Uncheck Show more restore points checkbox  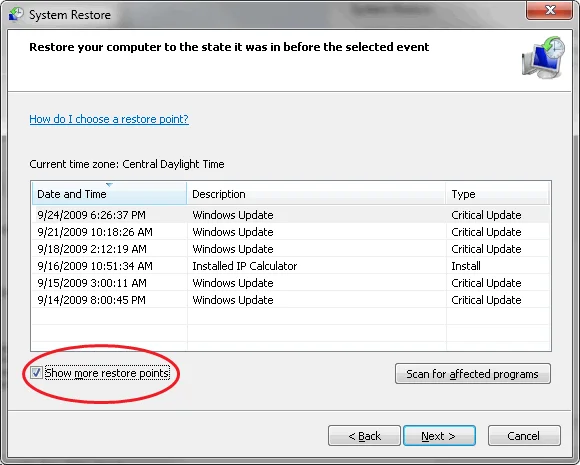[36, 373]
